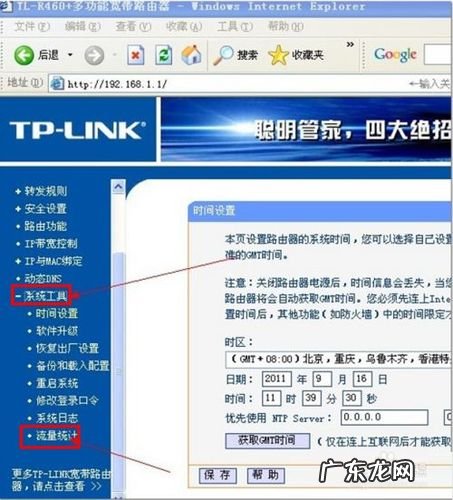Viewport: 453px width, 500px height.
Task: Open the 编辑 menu
Action: 83,26
